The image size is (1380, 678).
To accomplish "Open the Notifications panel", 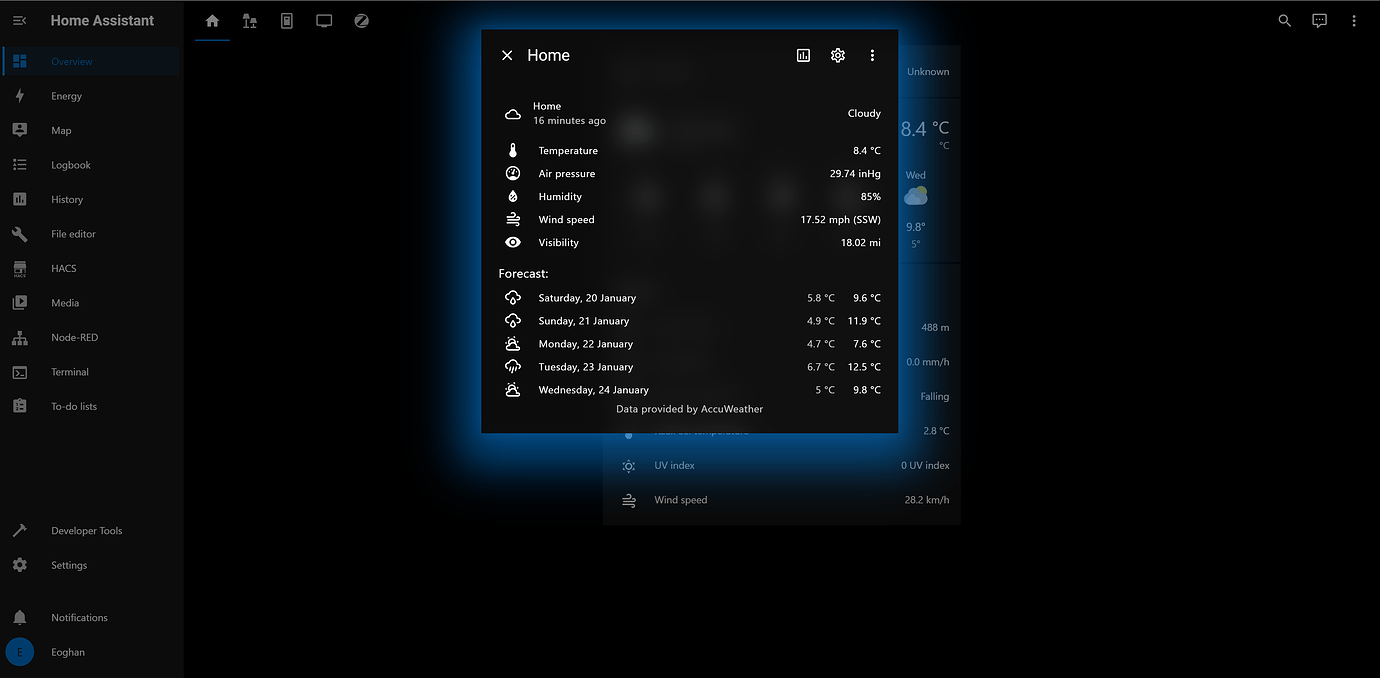I will (x=20, y=616).
